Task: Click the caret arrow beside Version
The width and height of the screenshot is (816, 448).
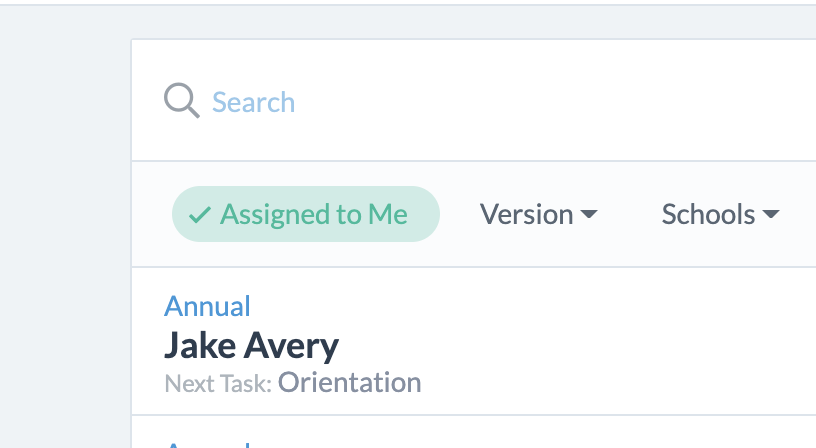Action: pos(589,215)
